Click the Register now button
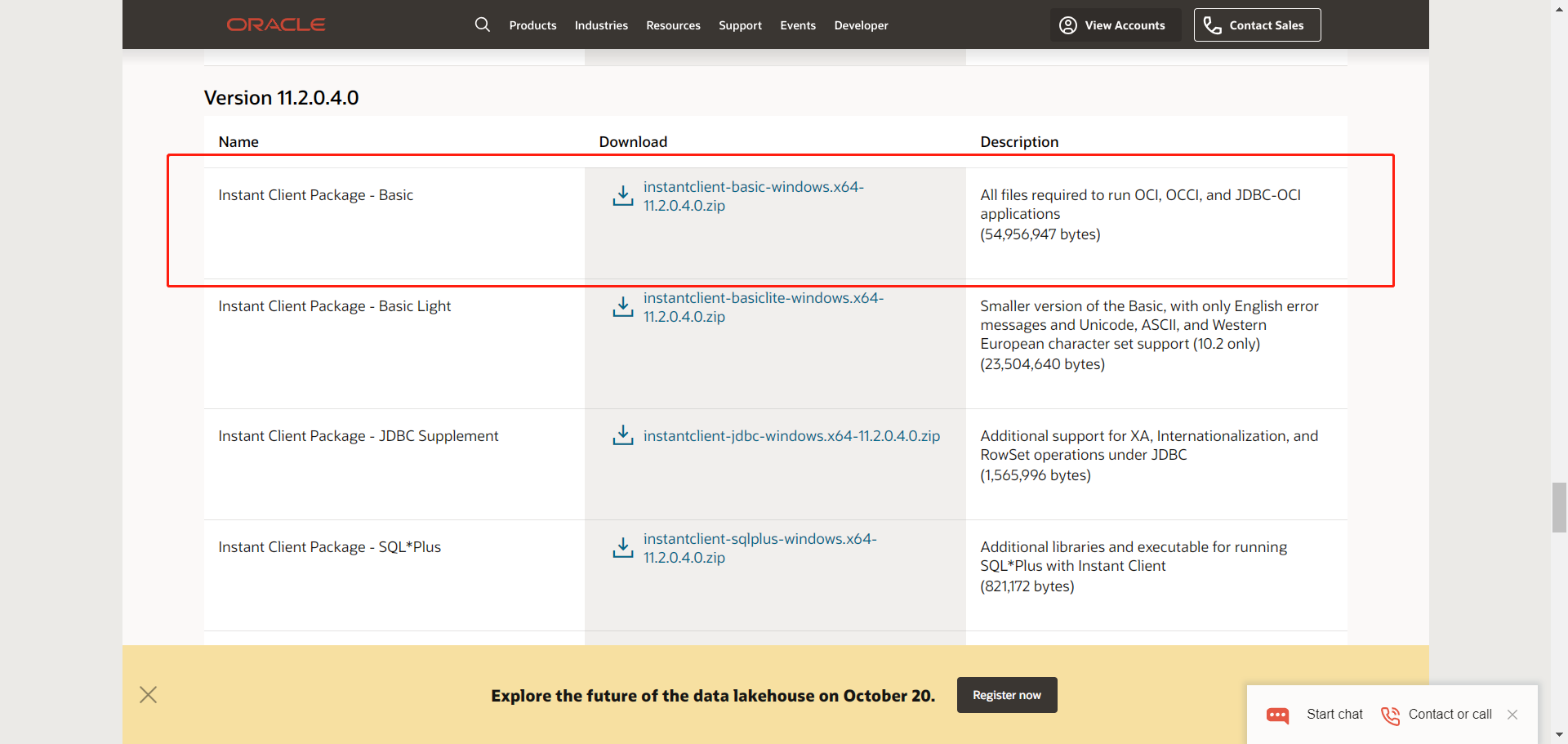The width and height of the screenshot is (1568, 744). point(1006,695)
